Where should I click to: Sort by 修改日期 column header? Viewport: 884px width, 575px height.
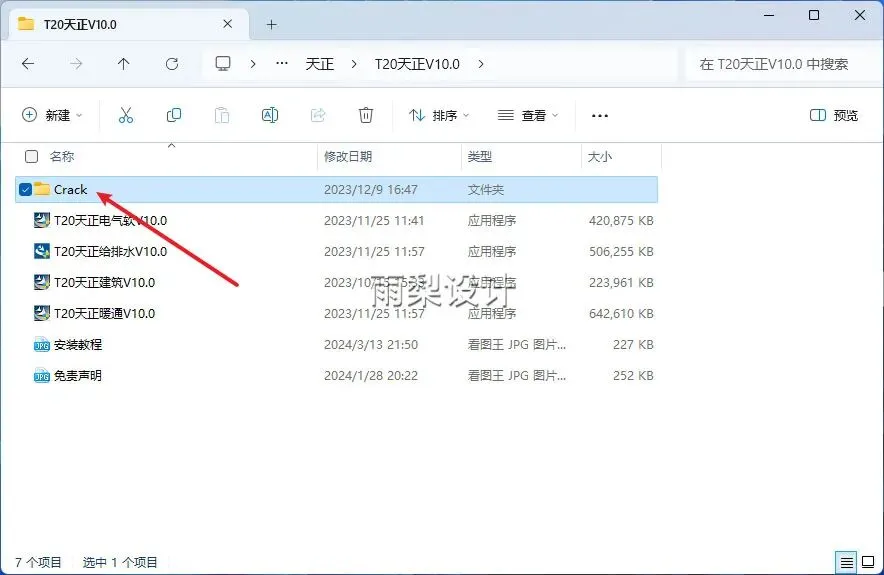tap(348, 156)
